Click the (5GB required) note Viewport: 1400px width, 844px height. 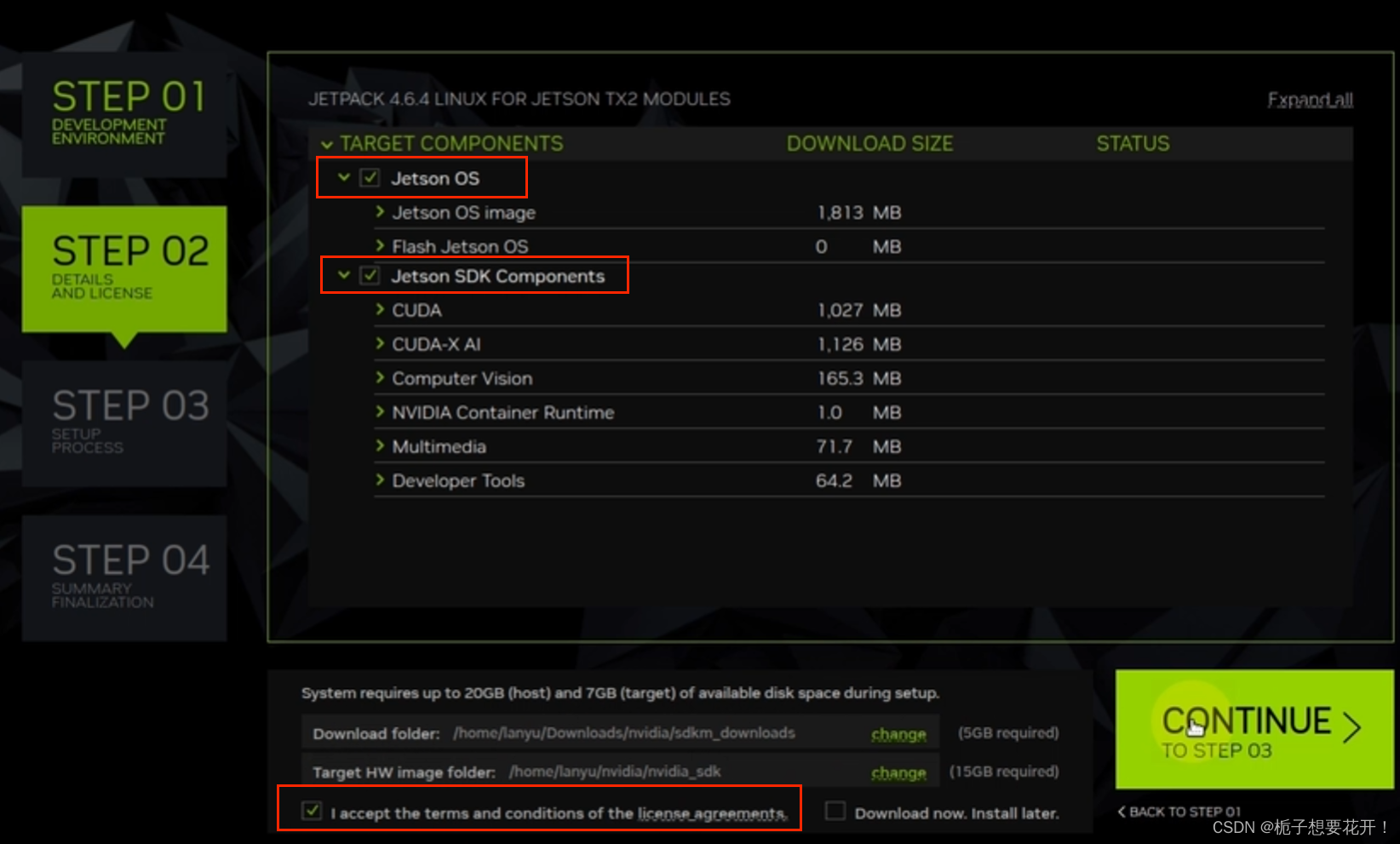coord(1008,732)
